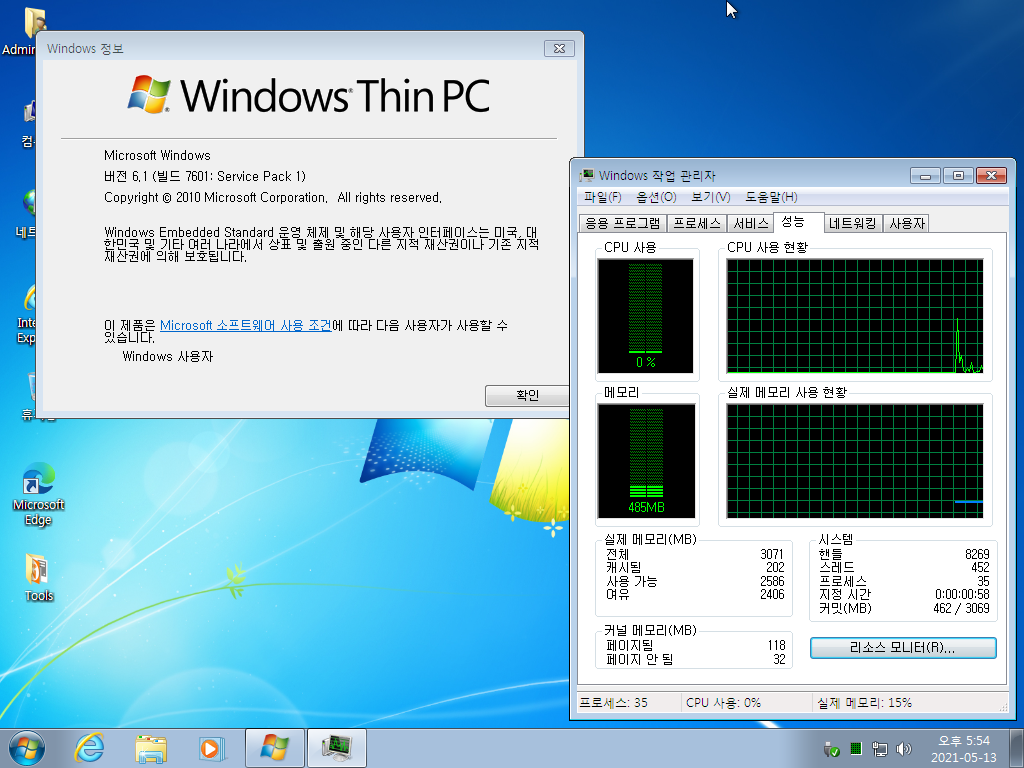Click the 스레드 value 452
This screenshot has height=768, width=1024.
(980, 567)
